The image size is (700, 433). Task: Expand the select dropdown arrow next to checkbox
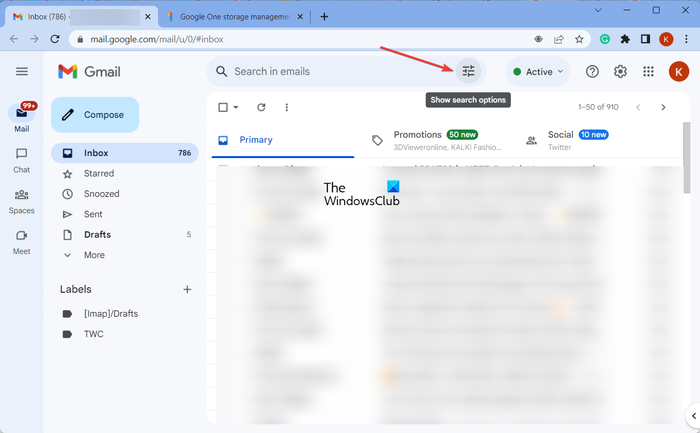[x=236, y=107]
